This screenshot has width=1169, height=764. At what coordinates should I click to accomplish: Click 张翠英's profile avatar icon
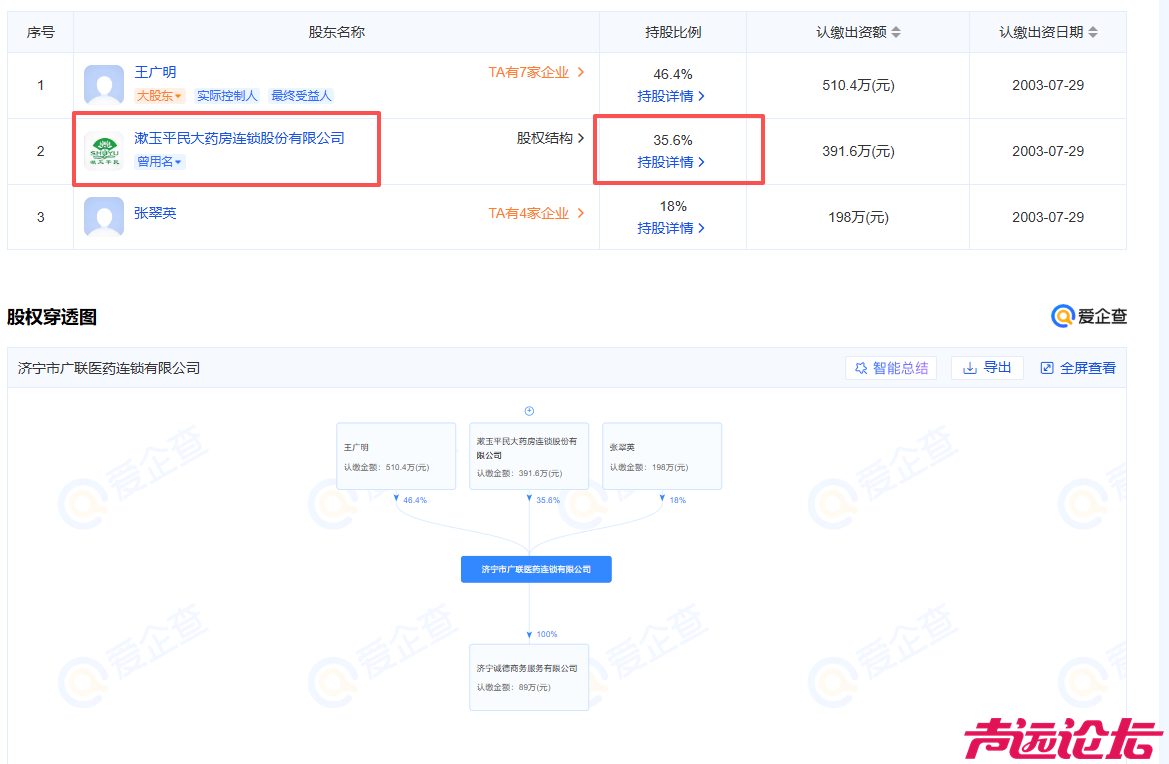(x=104, y=217)
